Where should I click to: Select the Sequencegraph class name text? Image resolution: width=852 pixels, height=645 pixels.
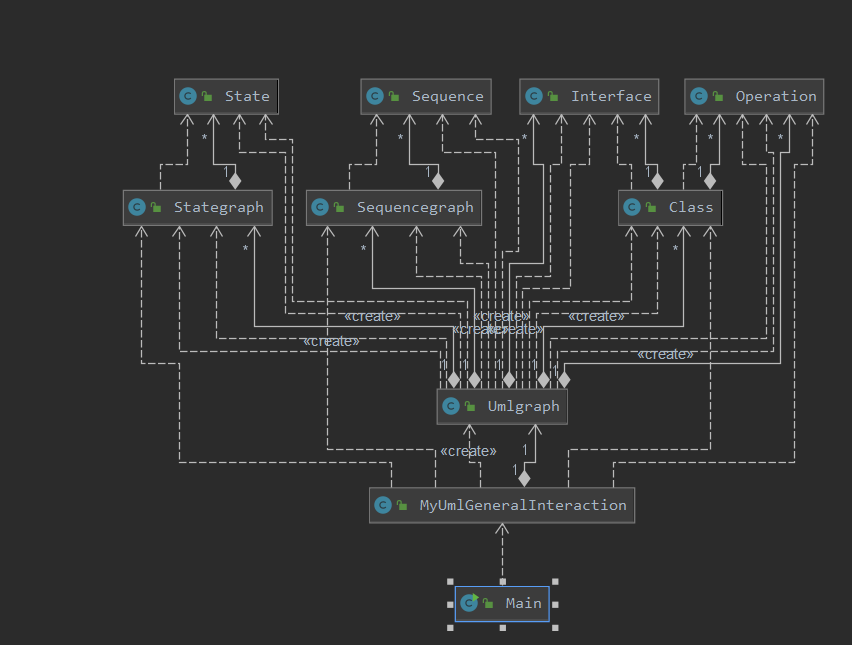click(415, 208)
